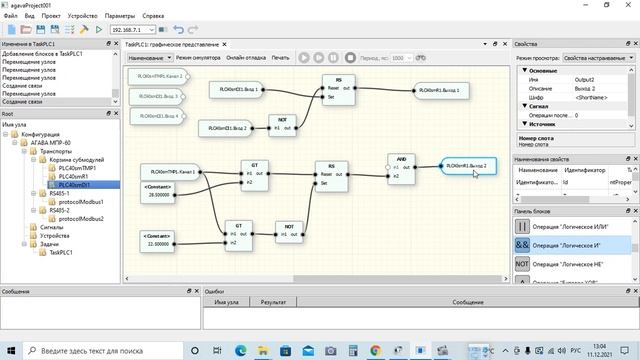The image size is (640, 360).
Task: Collapse the Корзина субмодулей node
Action: (33, 160)
